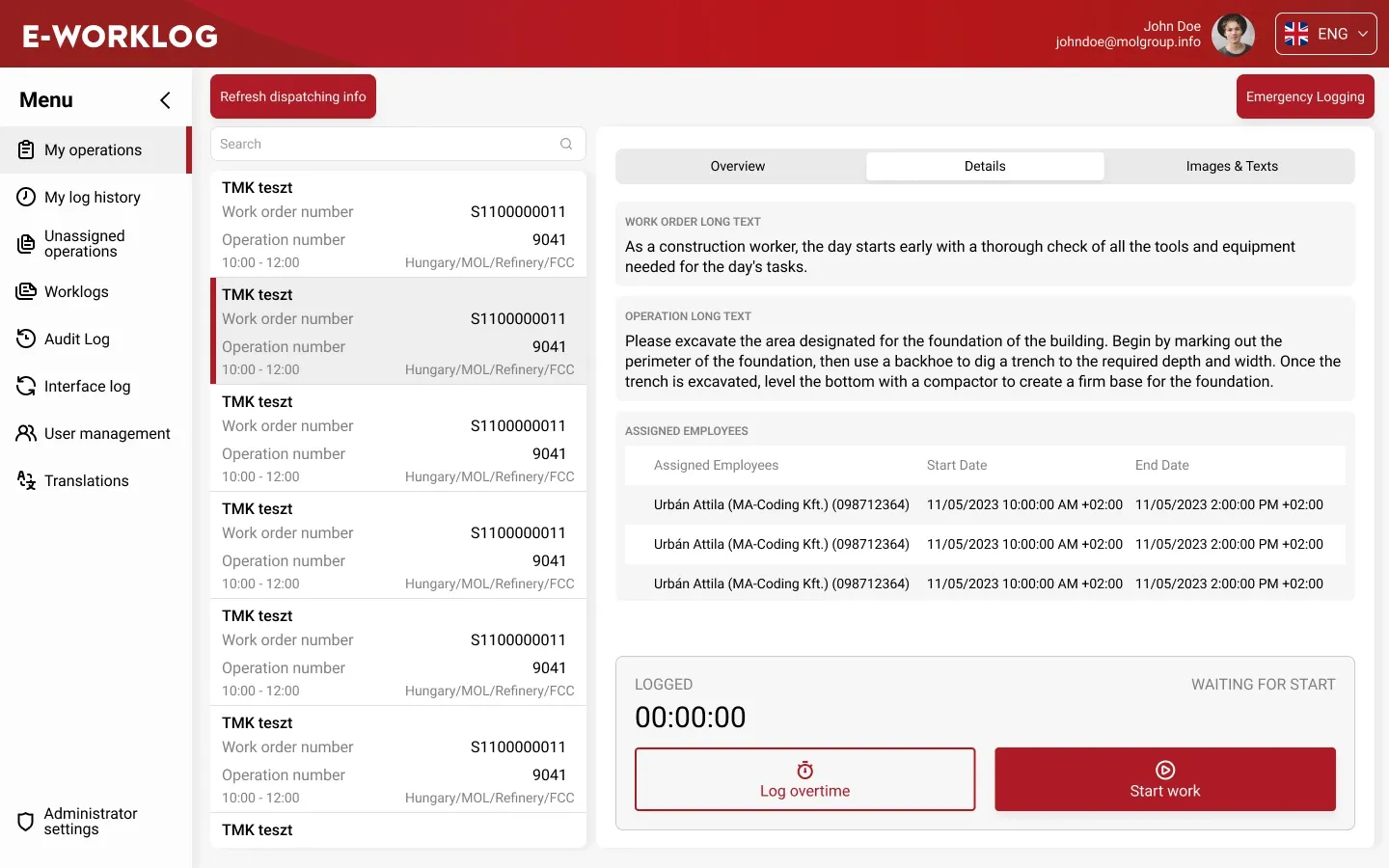Click the My log history clock icon
1389x868 pixels.
coord(26,197)
